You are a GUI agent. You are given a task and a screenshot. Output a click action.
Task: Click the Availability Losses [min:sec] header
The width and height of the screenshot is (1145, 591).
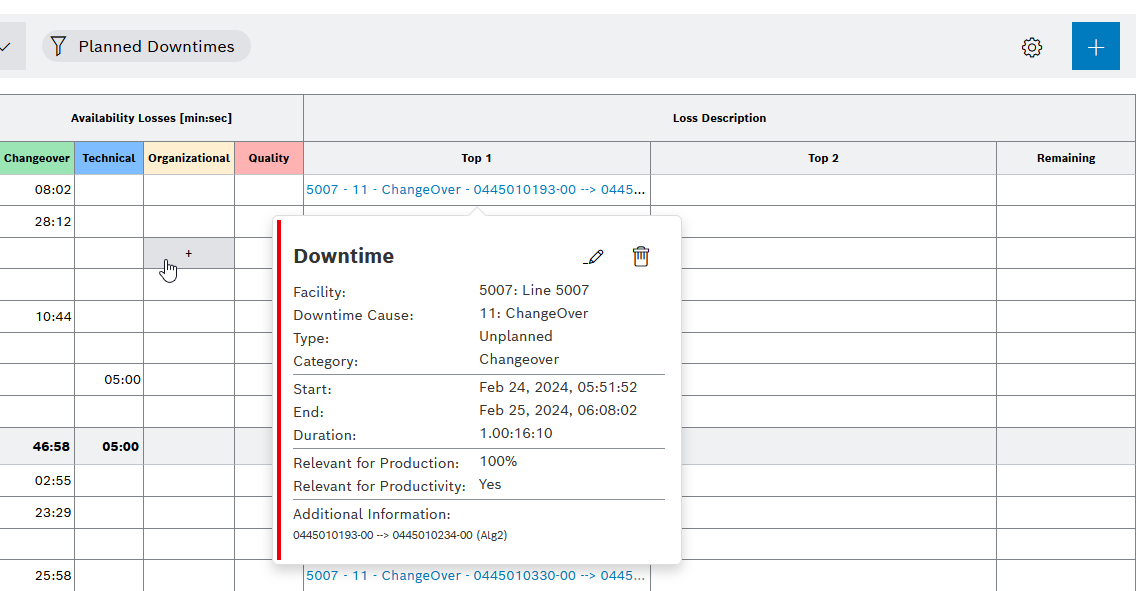pyautogui.click(x=151, y=117)
